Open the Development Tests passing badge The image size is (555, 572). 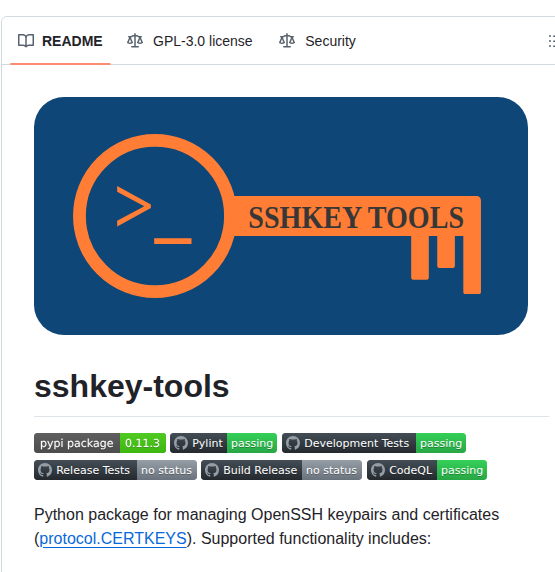(374, 443)
